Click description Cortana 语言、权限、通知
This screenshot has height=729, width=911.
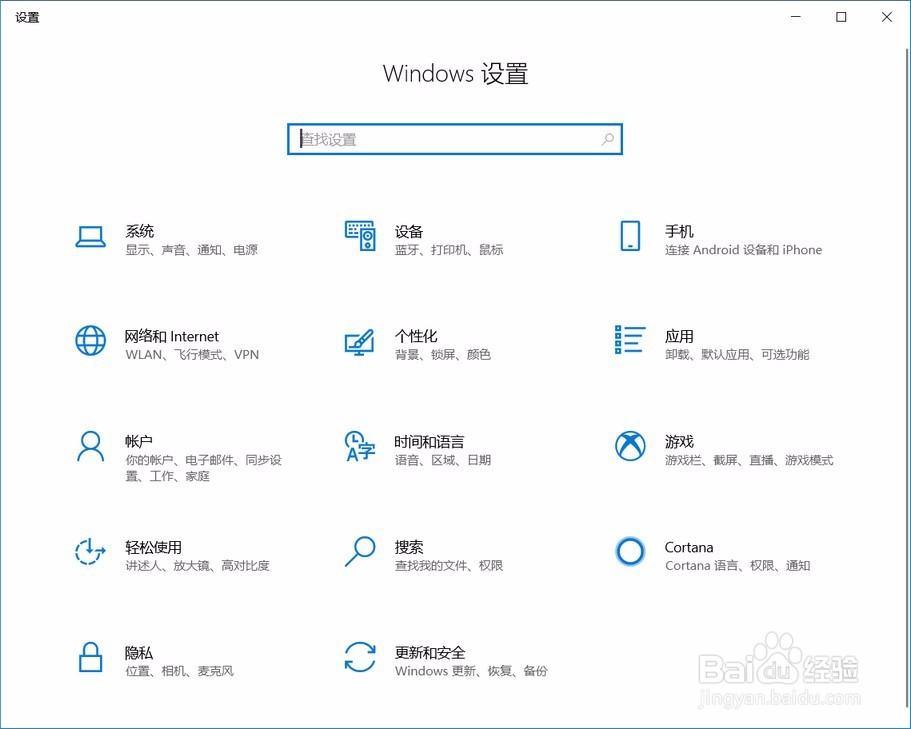738,565
